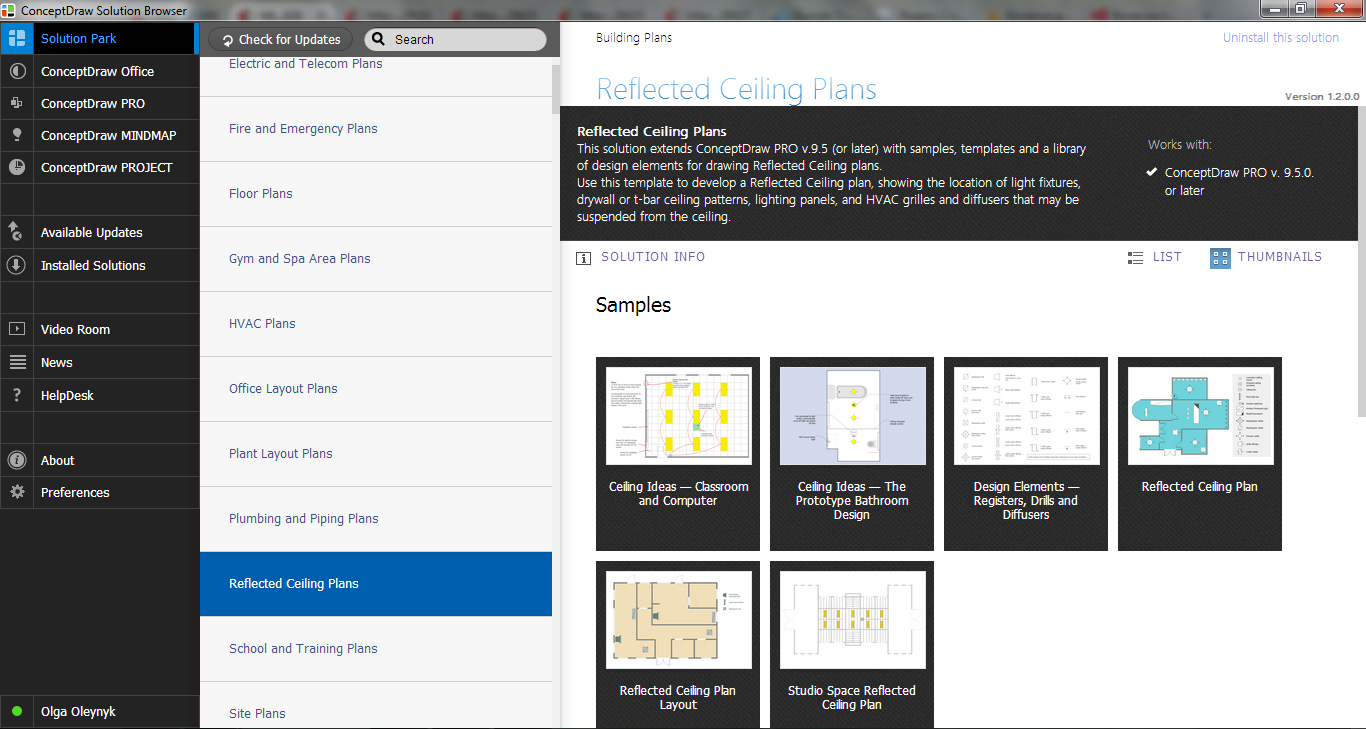Viewport: 1366px width, 729px height.
Task: Click the ConceptDraw MINDMAP lightbulb icon
Action: [x=16, y=136]
